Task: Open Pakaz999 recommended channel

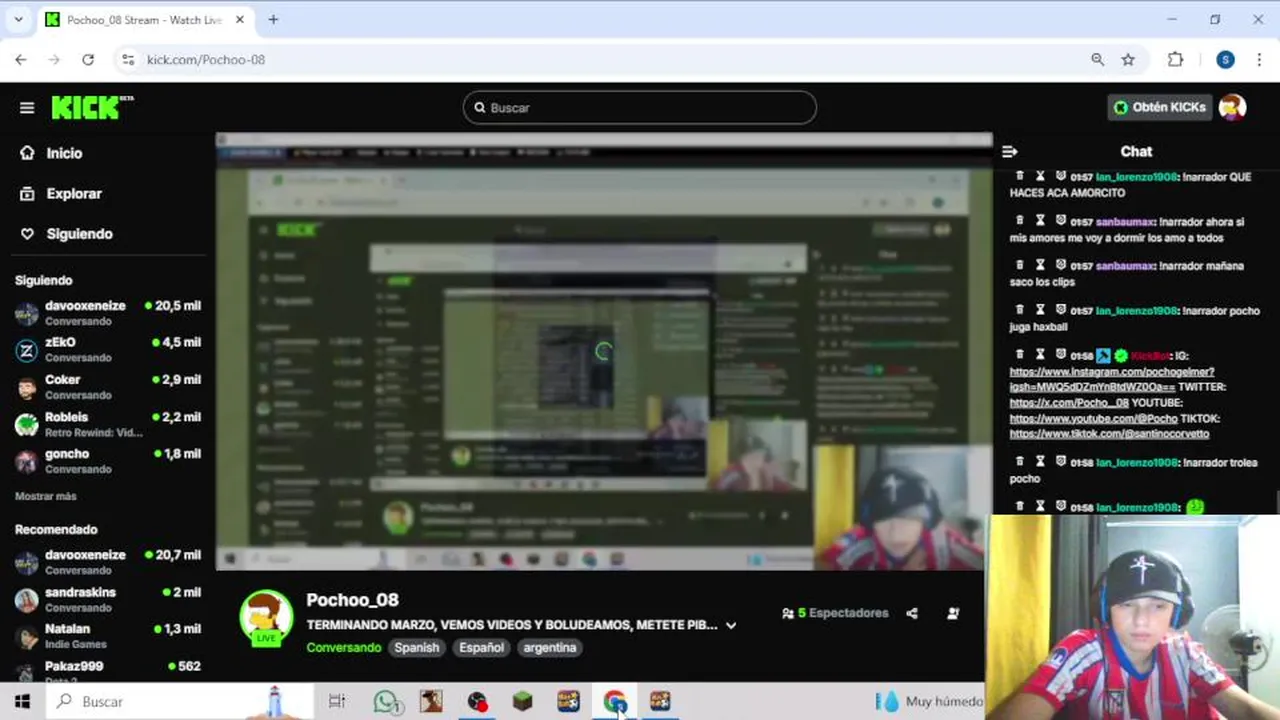Action: 108,670
